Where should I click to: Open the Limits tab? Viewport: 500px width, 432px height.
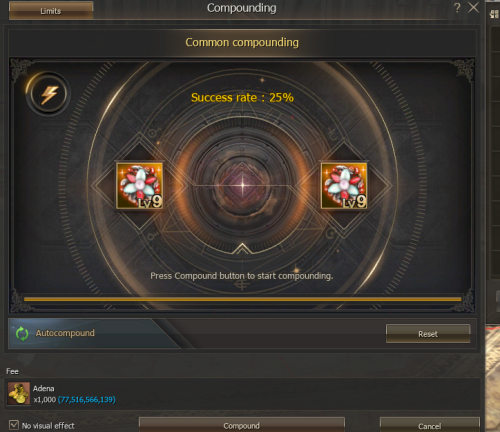51,11
